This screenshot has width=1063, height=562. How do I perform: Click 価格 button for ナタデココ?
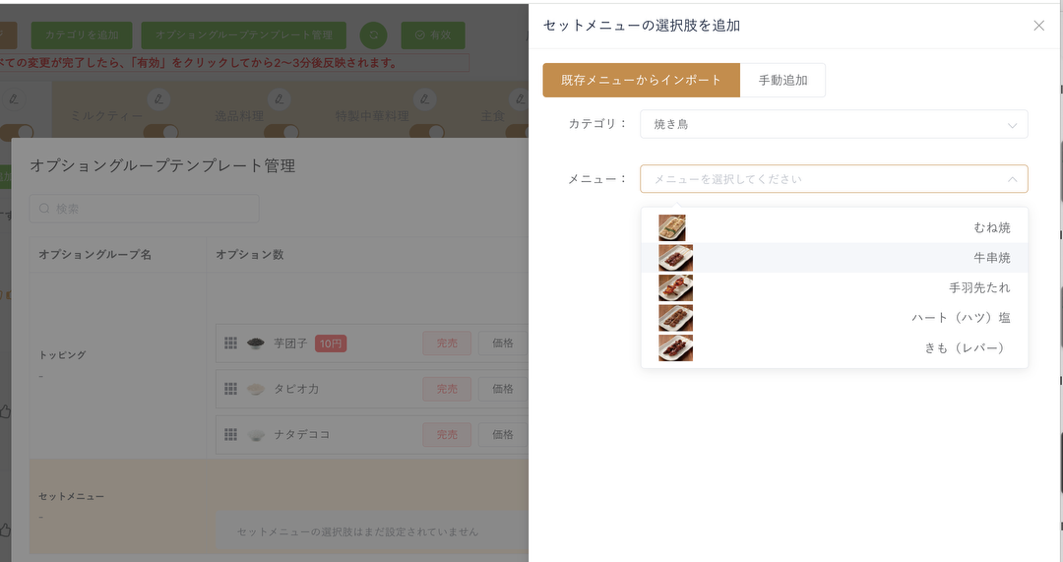click(x=503, y=435)
